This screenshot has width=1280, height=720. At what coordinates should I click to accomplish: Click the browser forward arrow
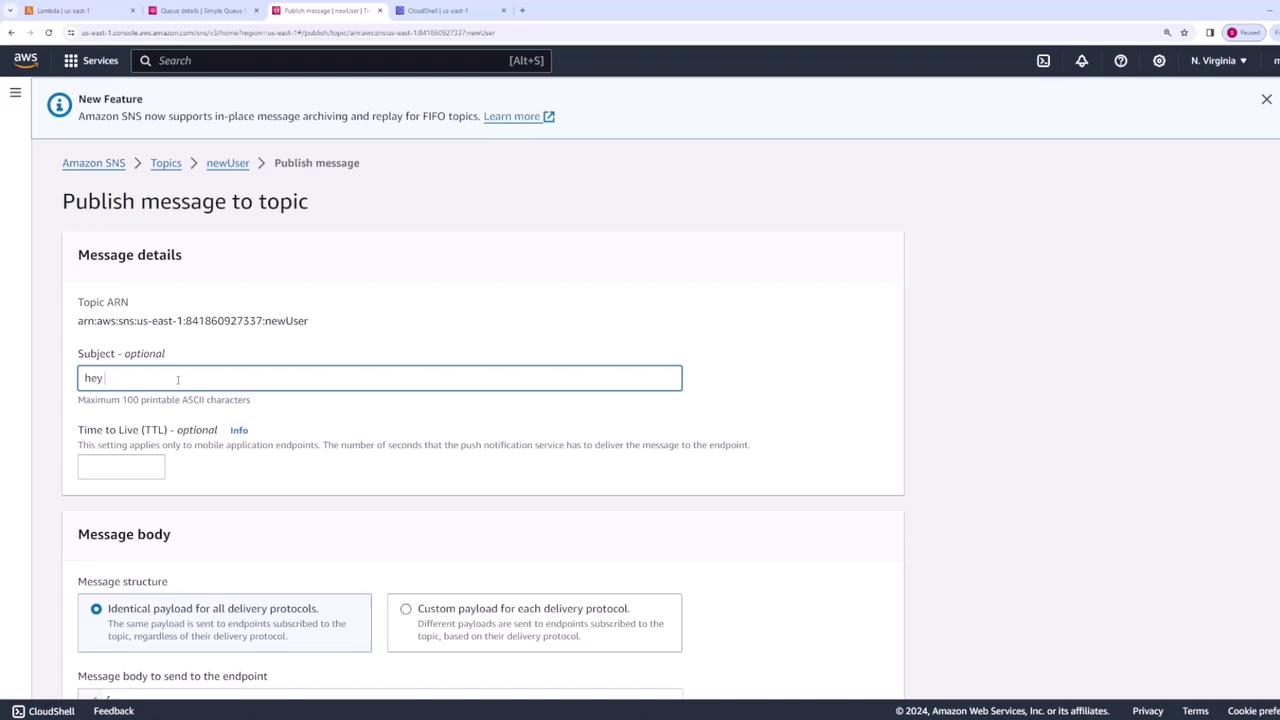(29, 33)
